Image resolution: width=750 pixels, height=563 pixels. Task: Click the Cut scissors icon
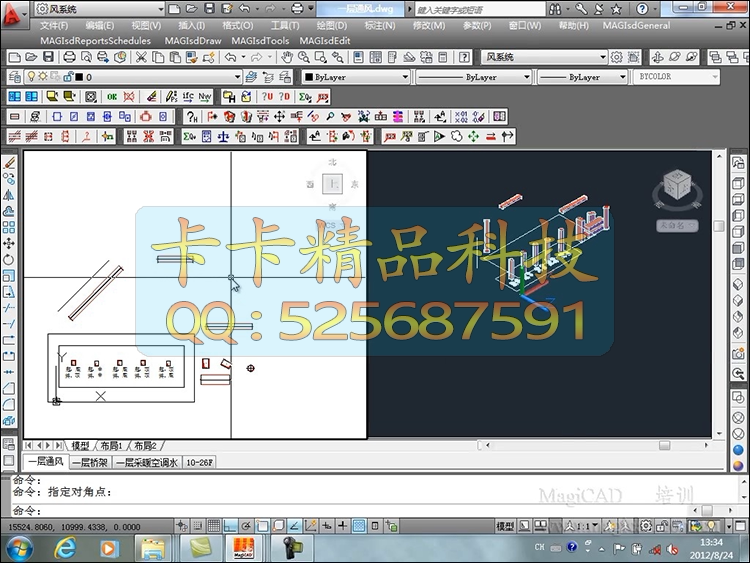tap(141, 57)
